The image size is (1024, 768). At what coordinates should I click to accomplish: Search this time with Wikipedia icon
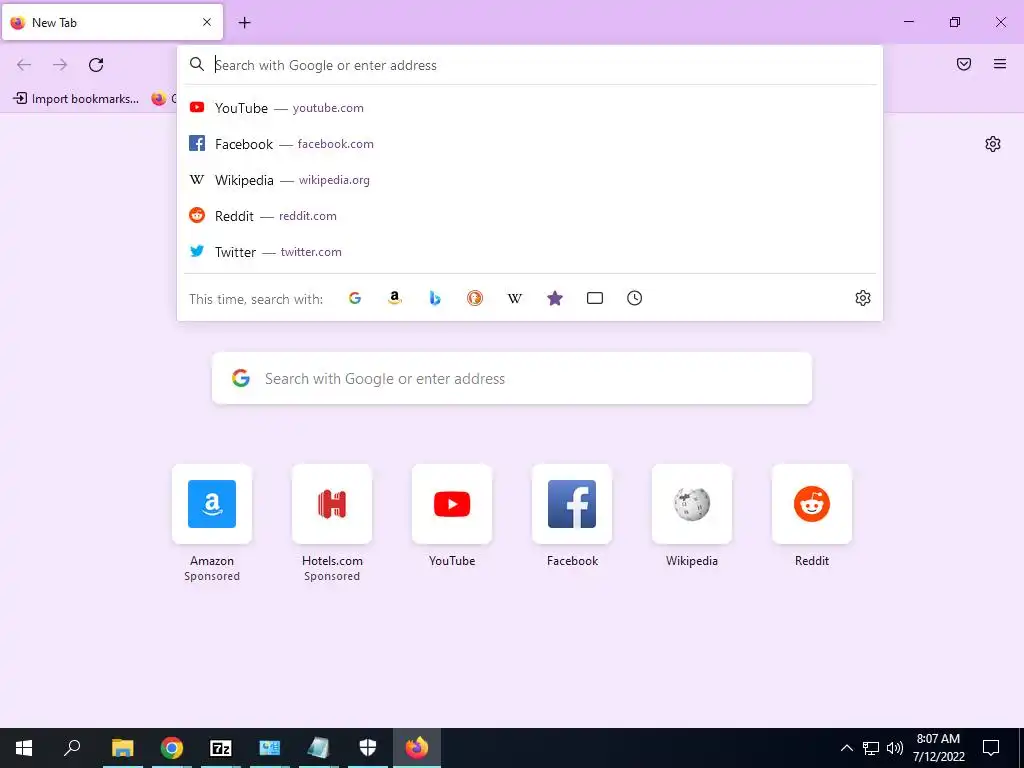click(515, 298)
